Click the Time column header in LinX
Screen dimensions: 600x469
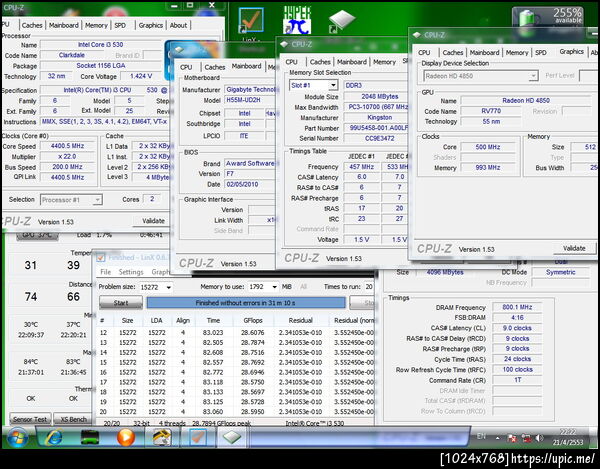[x=213, y=321]
